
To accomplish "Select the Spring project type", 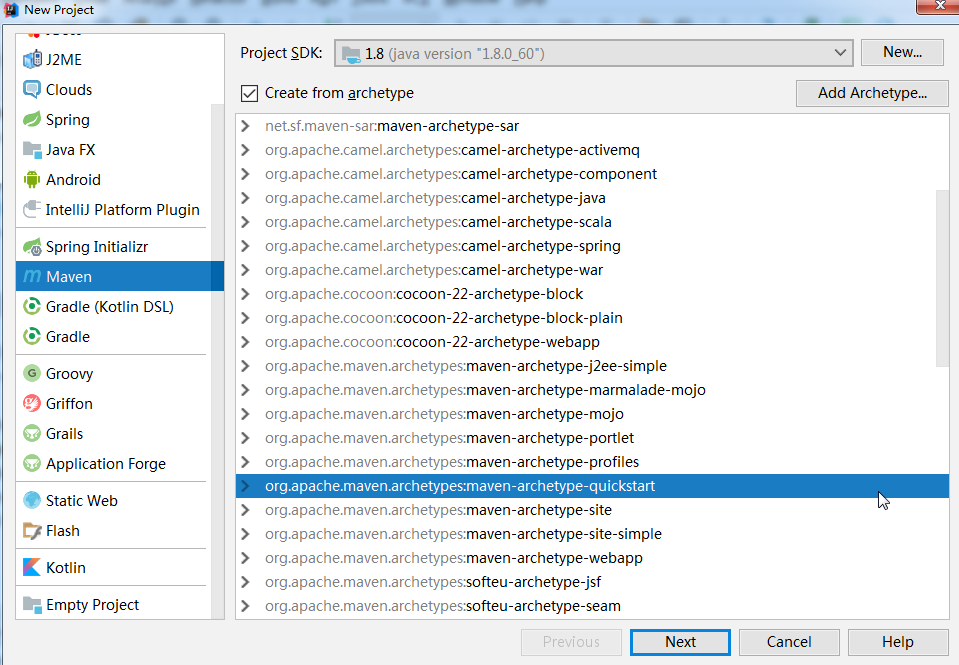I will (x=113, y=119).
